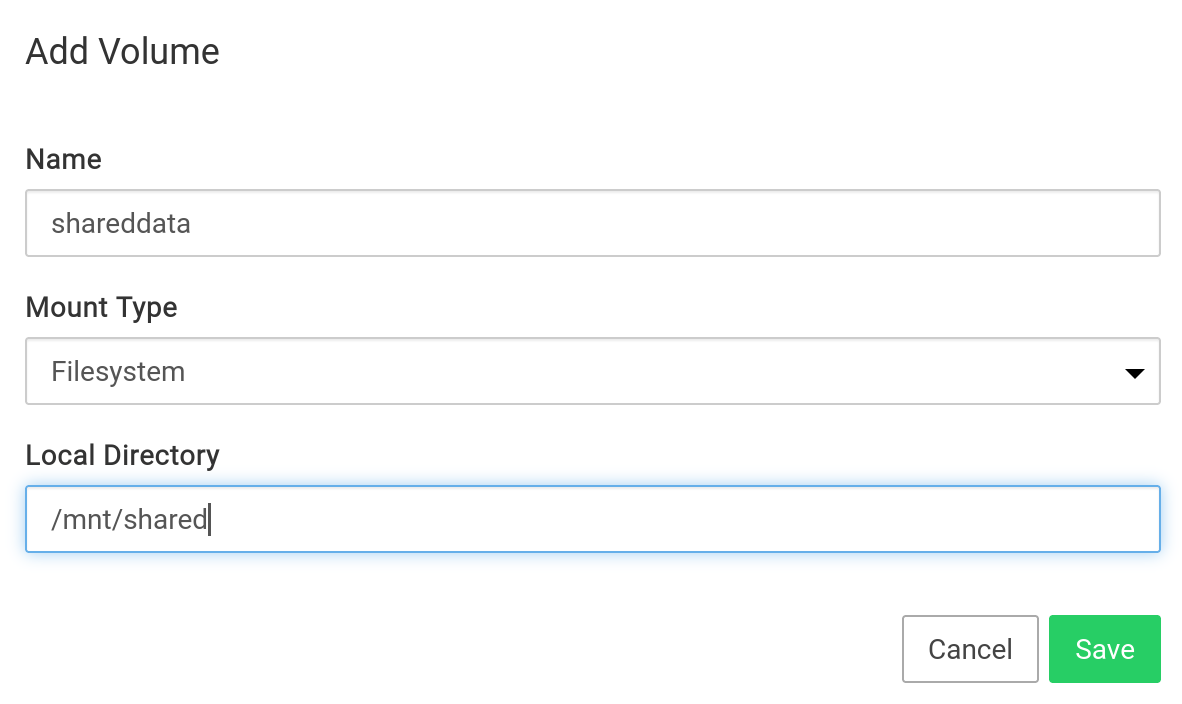
Task: Focus the Name input field
Action: (592, 223)
